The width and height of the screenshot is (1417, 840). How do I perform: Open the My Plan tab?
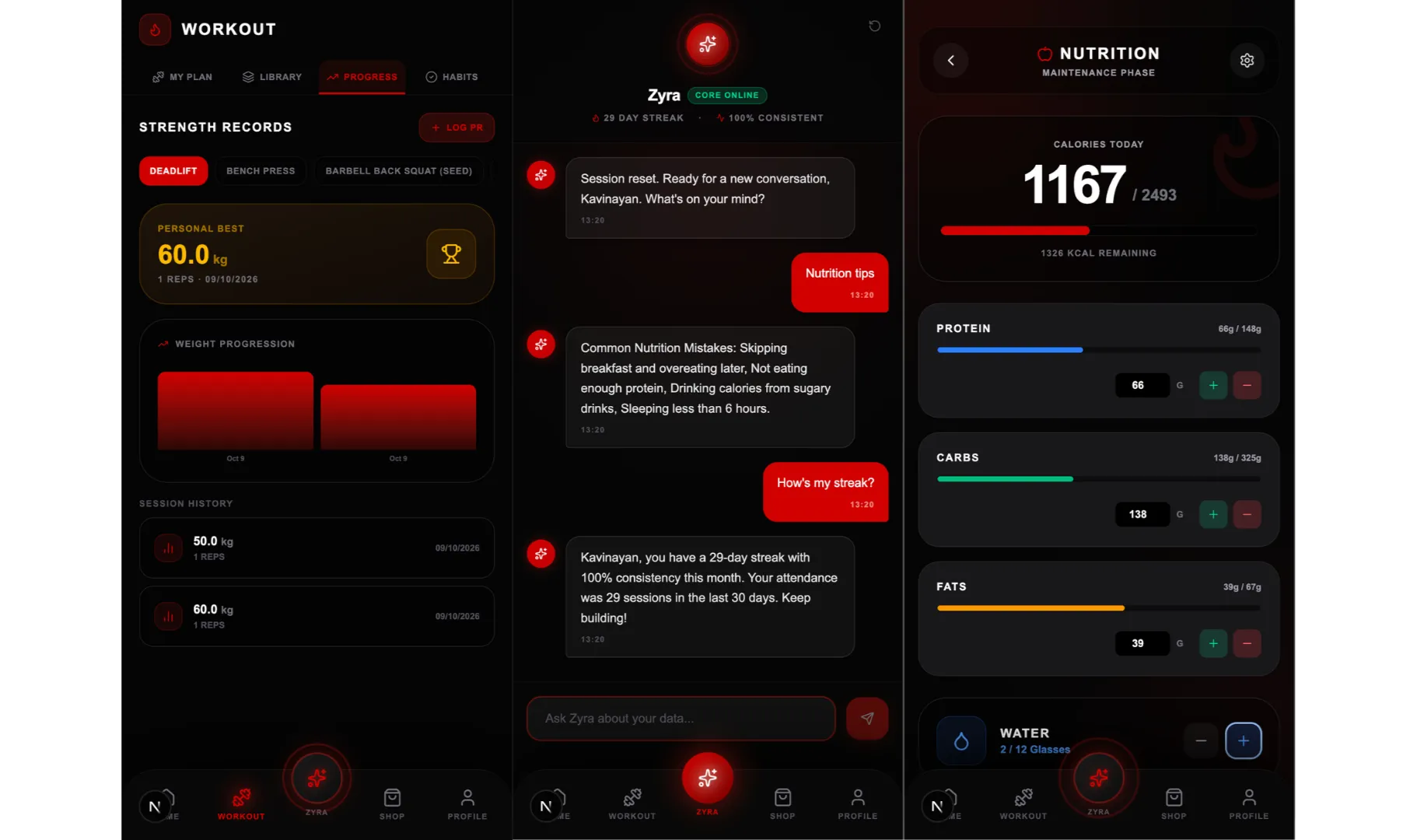click(182, 77)
